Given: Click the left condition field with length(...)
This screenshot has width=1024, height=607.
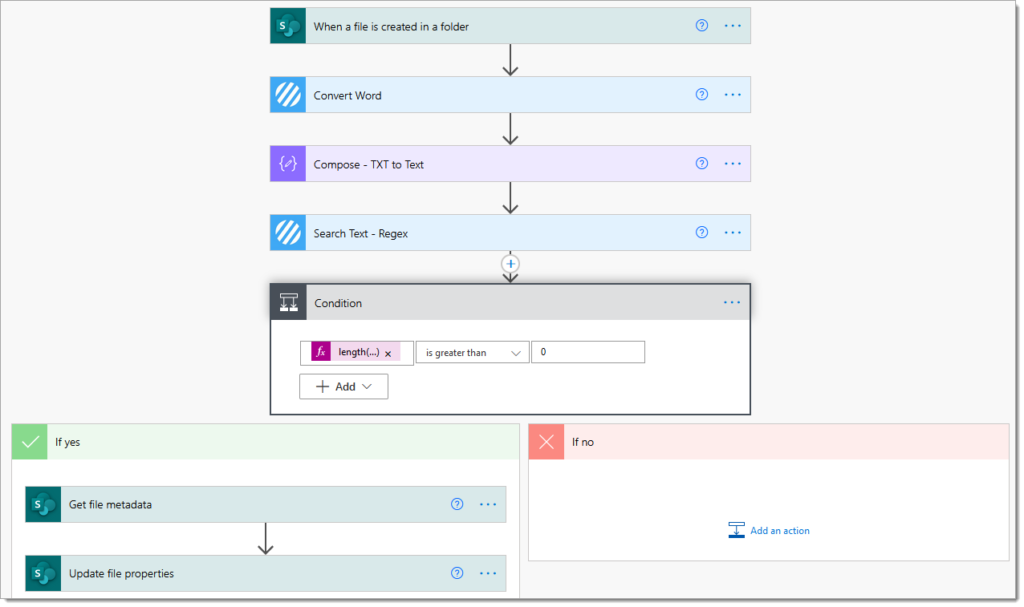Looking at the screenshot, I should click(357, 353).
